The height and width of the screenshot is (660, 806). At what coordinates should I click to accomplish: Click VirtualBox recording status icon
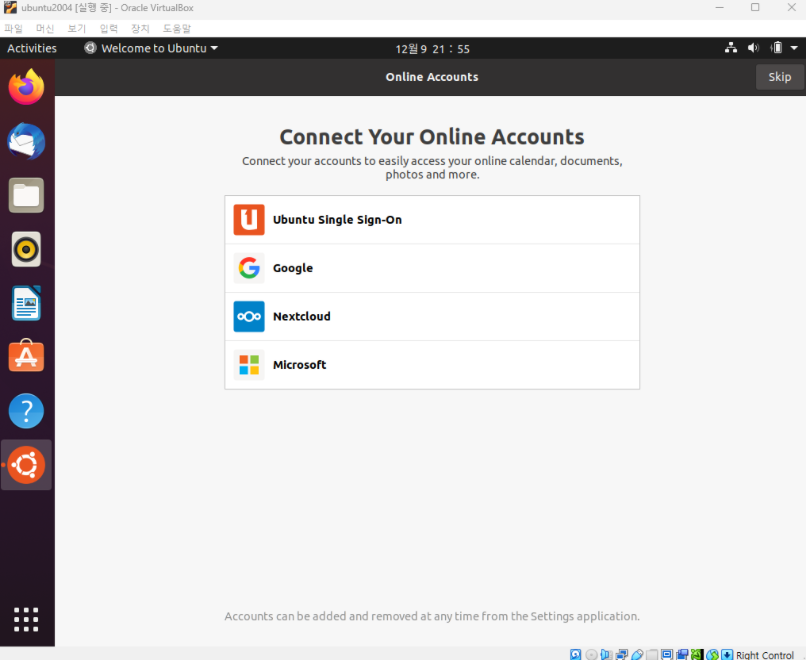tap(682, 654)
